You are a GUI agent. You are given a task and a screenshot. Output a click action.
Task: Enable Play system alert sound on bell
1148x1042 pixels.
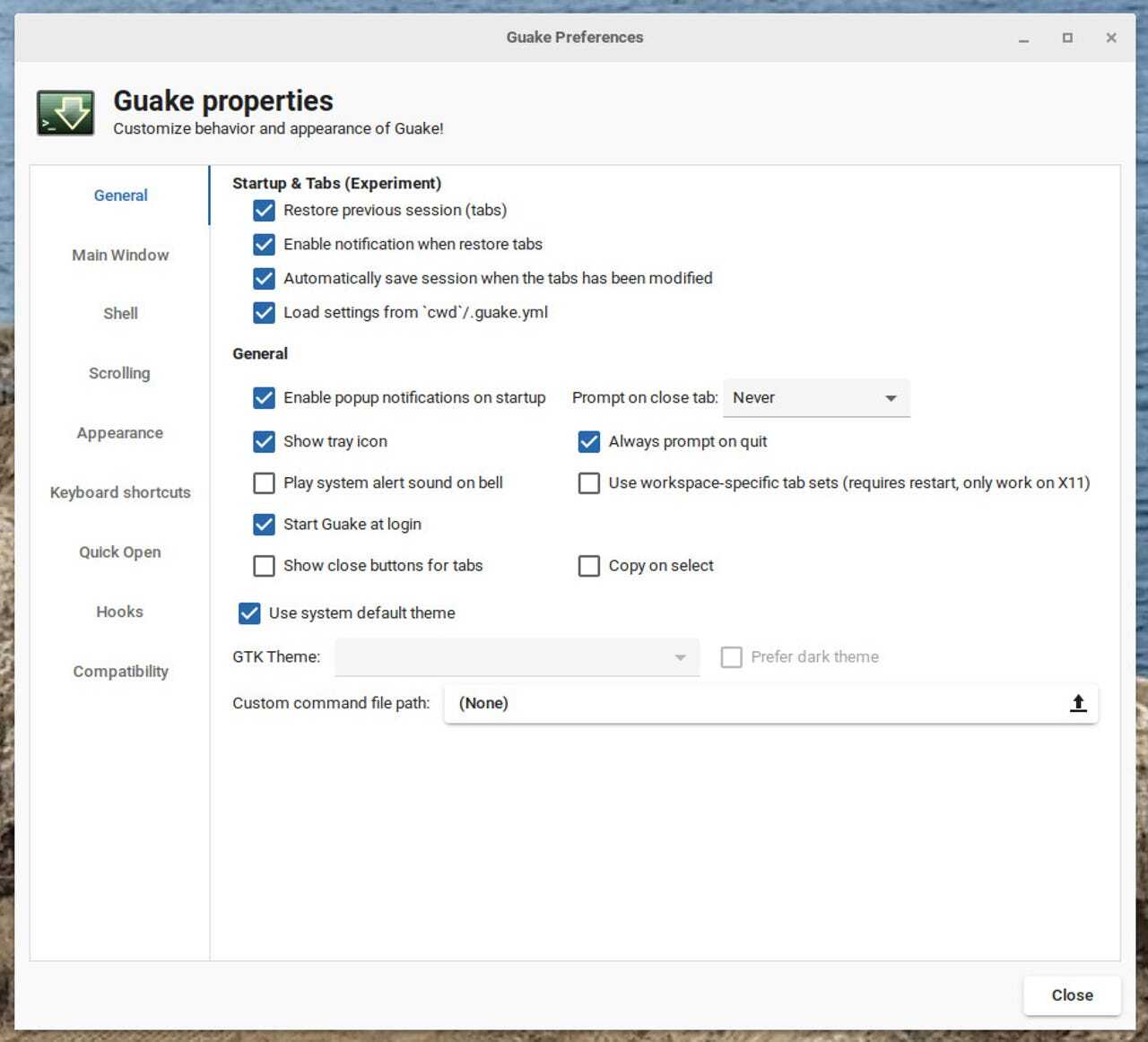click(x=264, y=483)
